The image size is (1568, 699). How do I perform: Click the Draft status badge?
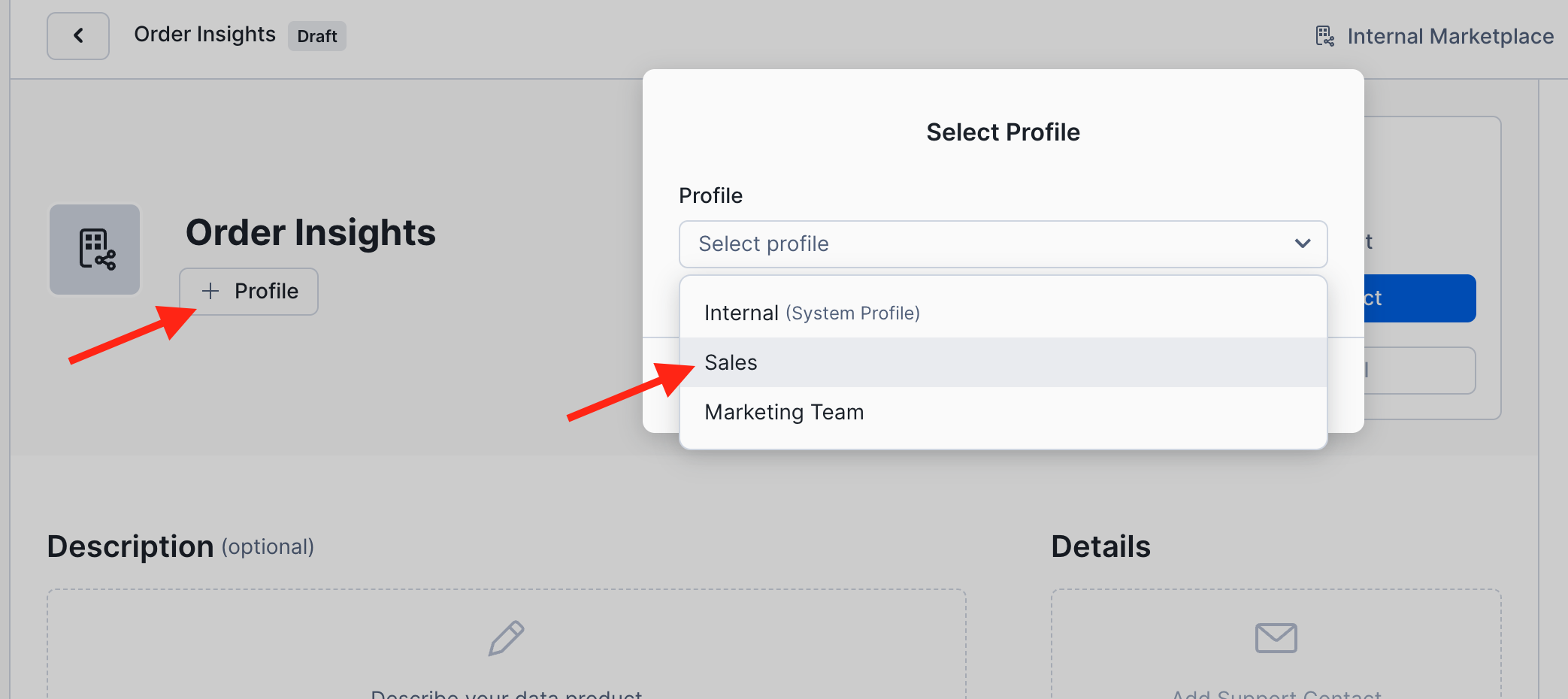coord(316,36)
